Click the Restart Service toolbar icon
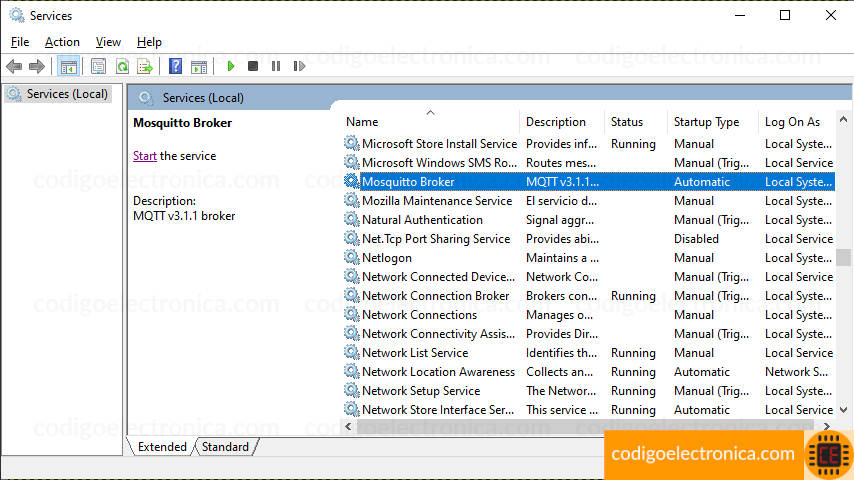Image resolution: width=854 pixels, height=480 pixels. [x=299, y=66]
